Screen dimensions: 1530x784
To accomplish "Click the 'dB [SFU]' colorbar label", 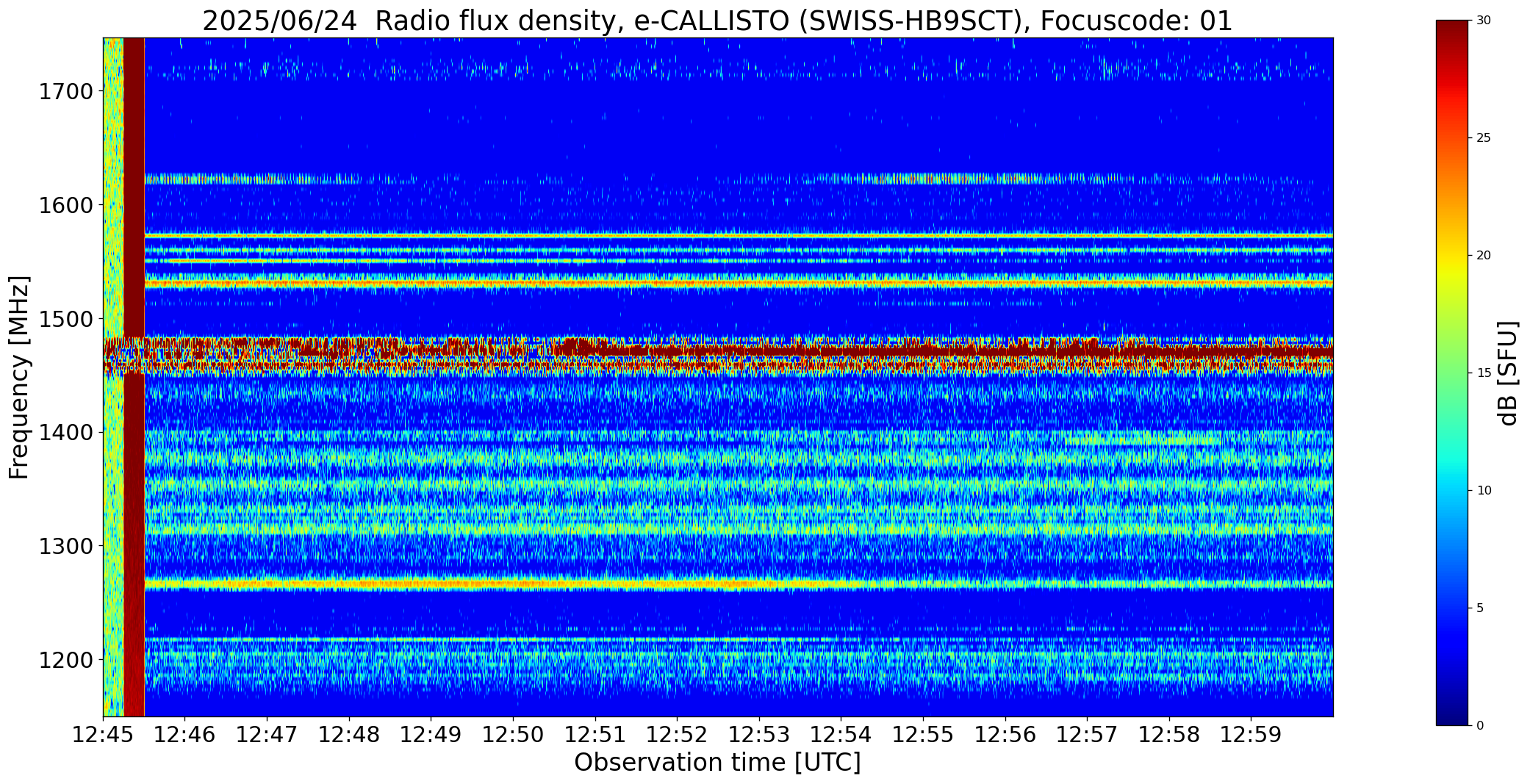I will [1508, 373].
